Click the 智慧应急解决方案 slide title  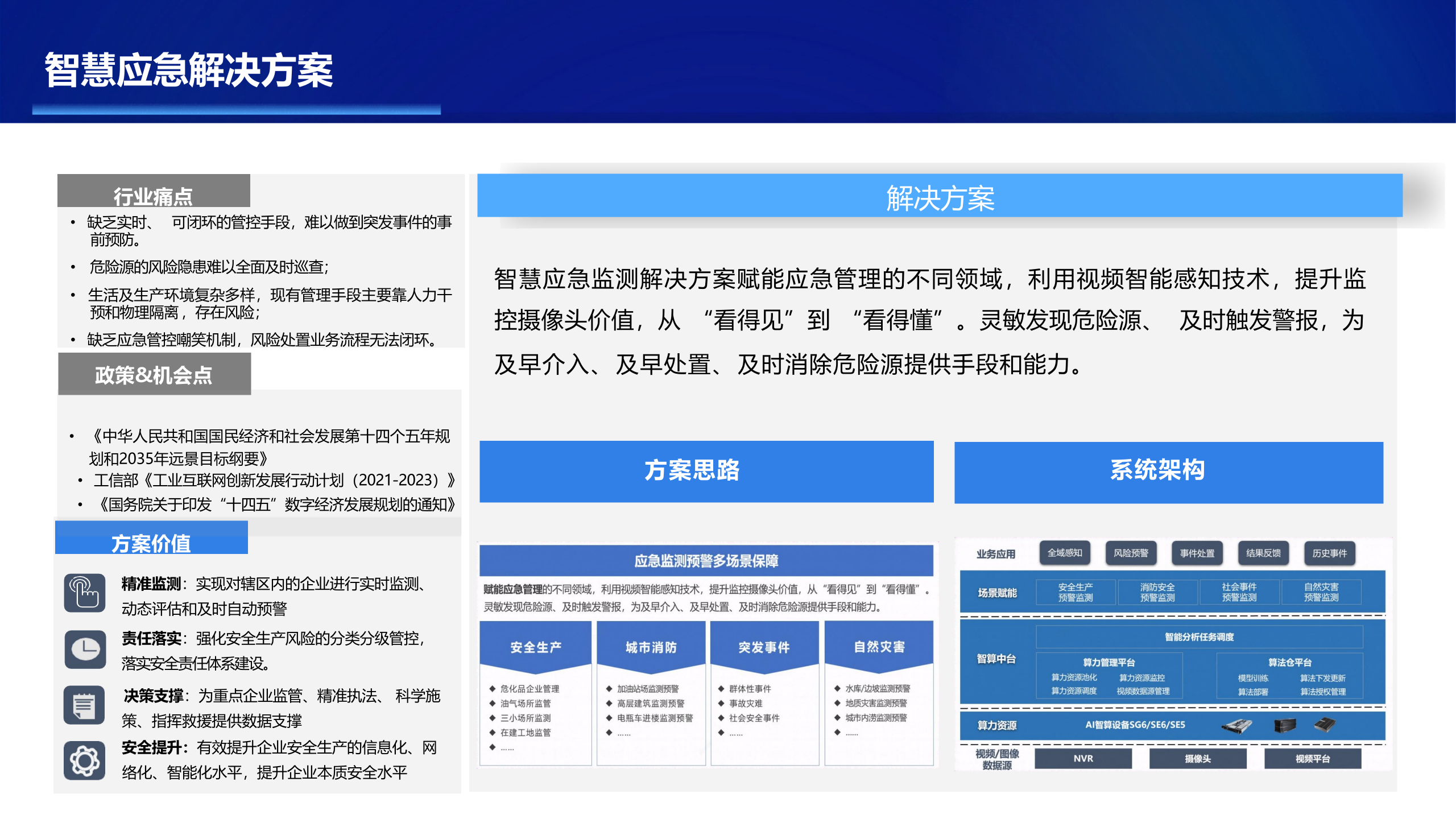(189, 71)
